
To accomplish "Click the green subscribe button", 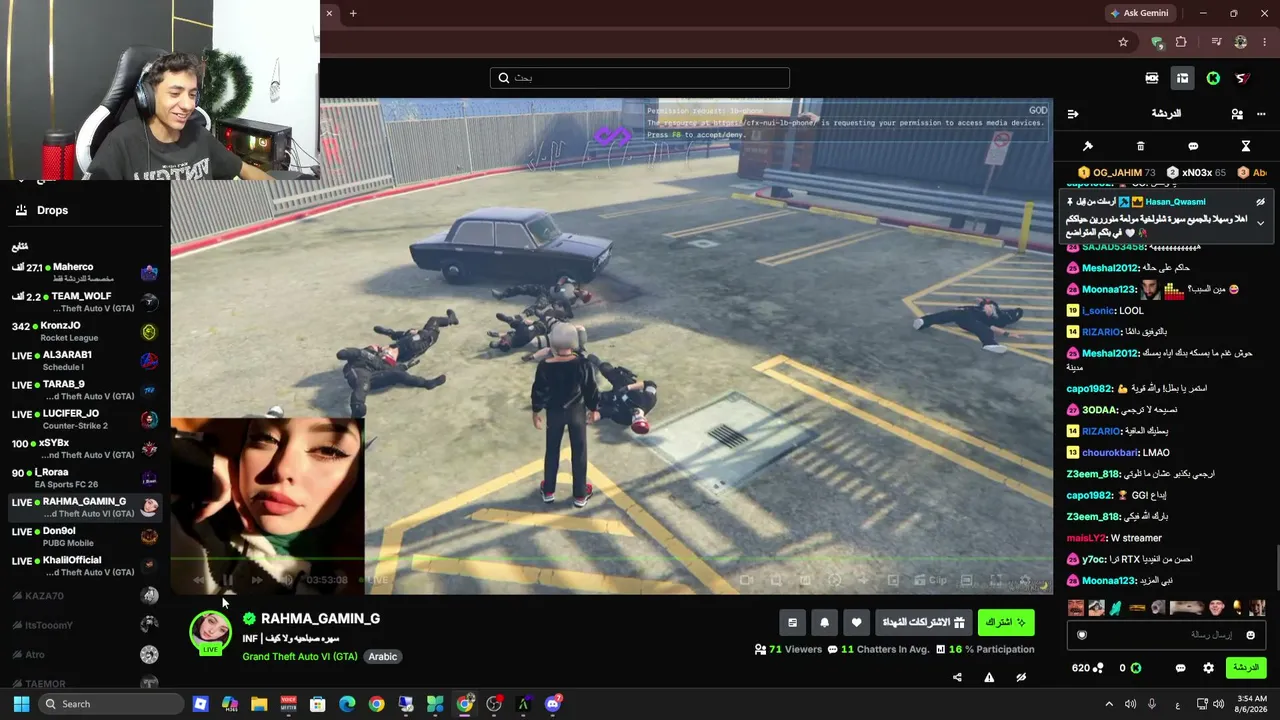I will (x=1006, y=622).
